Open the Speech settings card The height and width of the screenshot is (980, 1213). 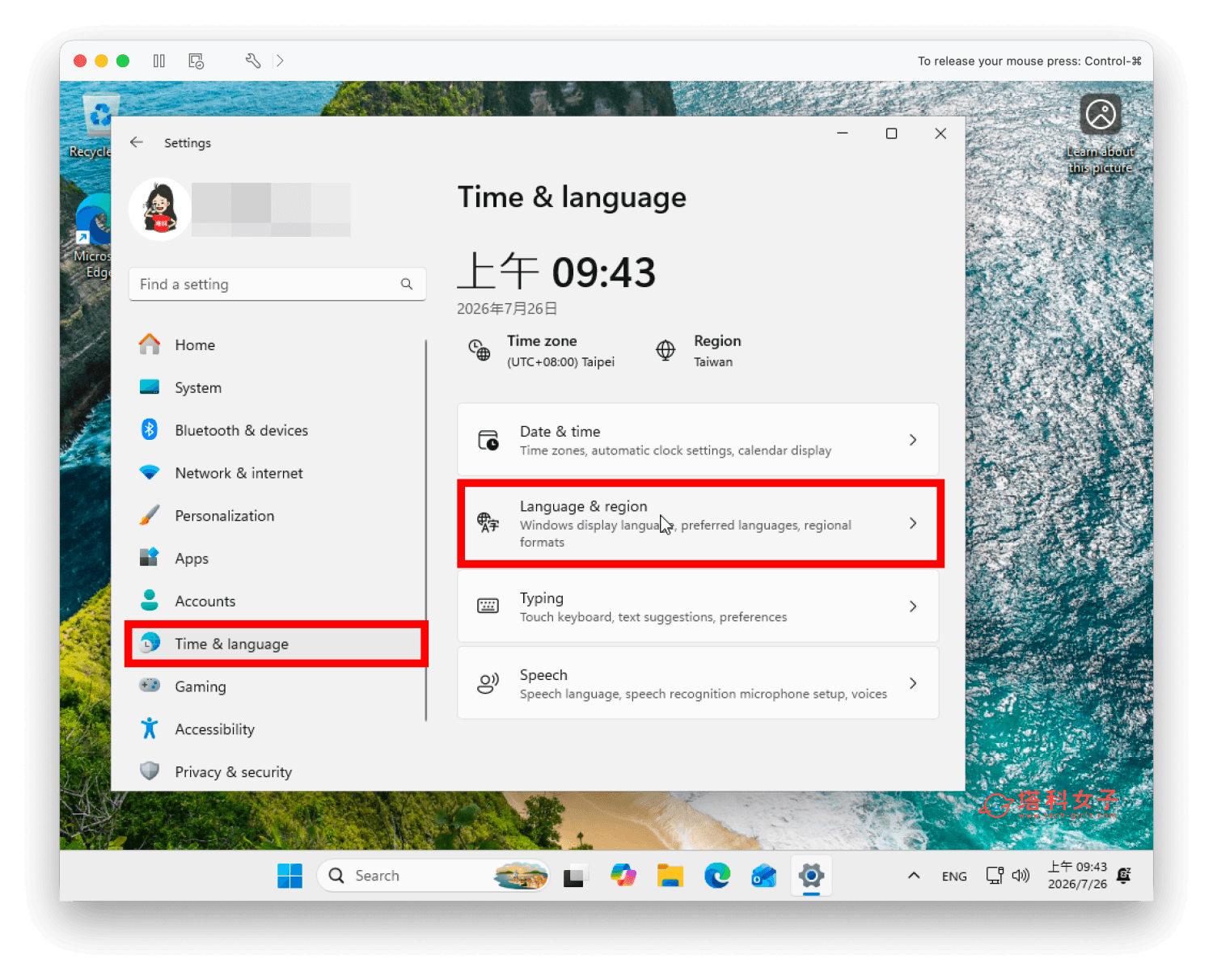[698, 683]
